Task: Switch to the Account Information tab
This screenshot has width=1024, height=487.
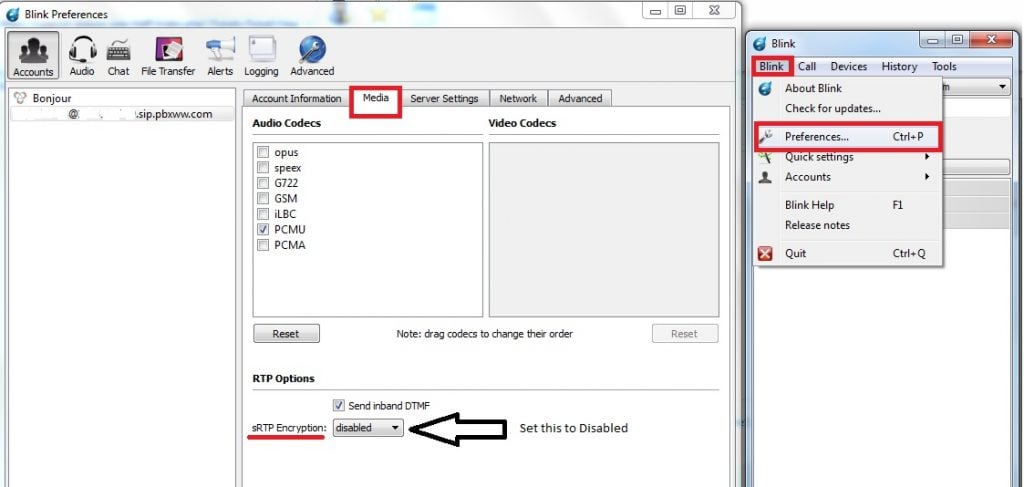Action: pyautogui.click(x=296, y=99)
